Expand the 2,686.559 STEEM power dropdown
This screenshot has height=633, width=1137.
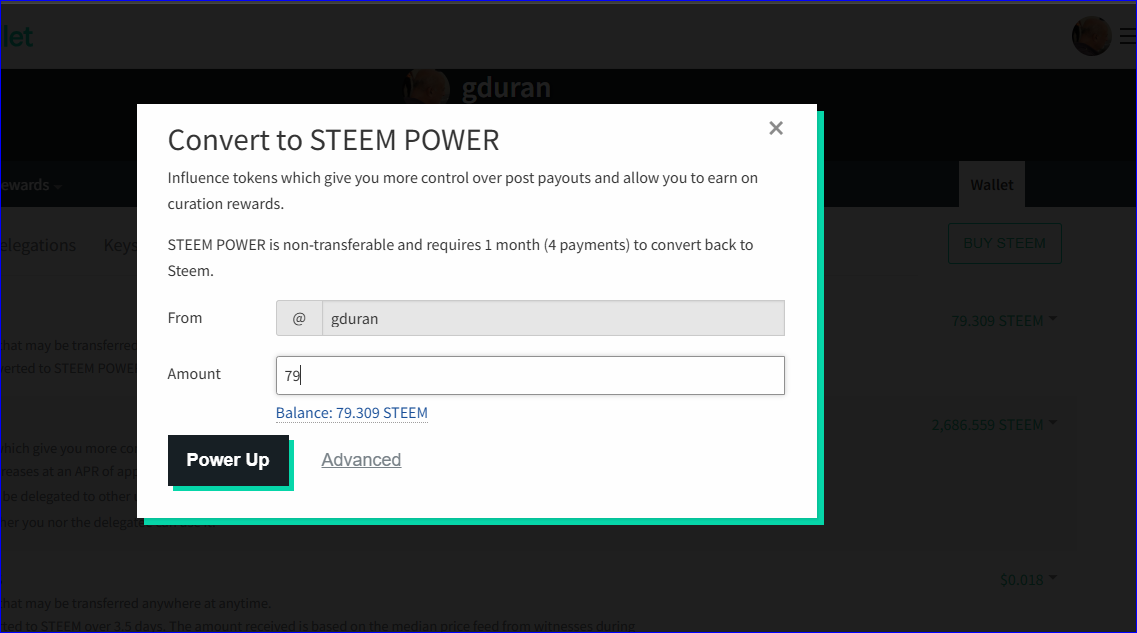994,425
